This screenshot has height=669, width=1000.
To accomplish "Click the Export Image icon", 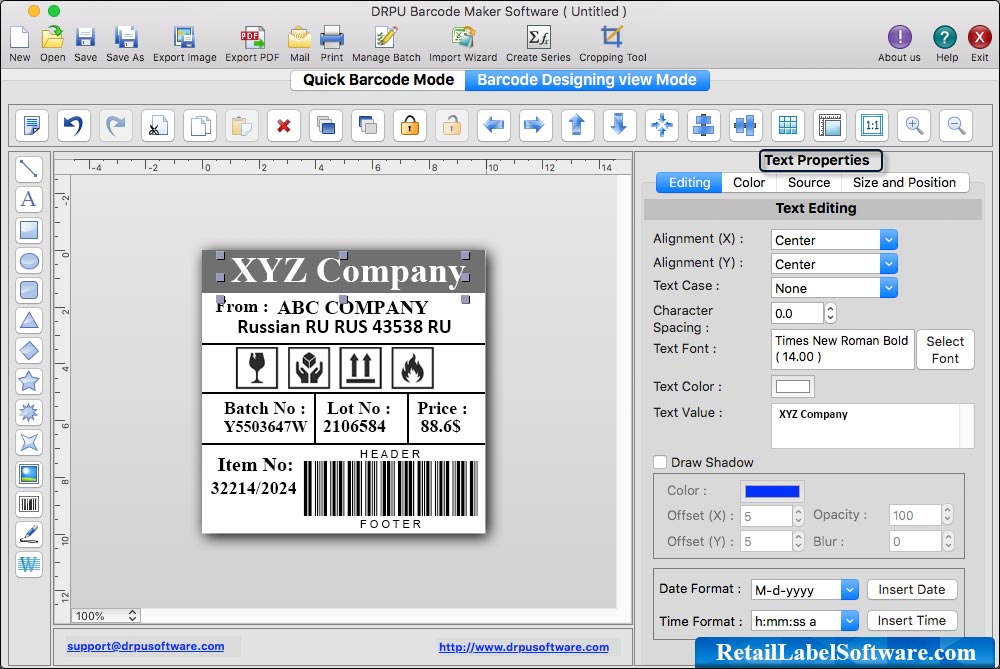I will click(185, 40).
